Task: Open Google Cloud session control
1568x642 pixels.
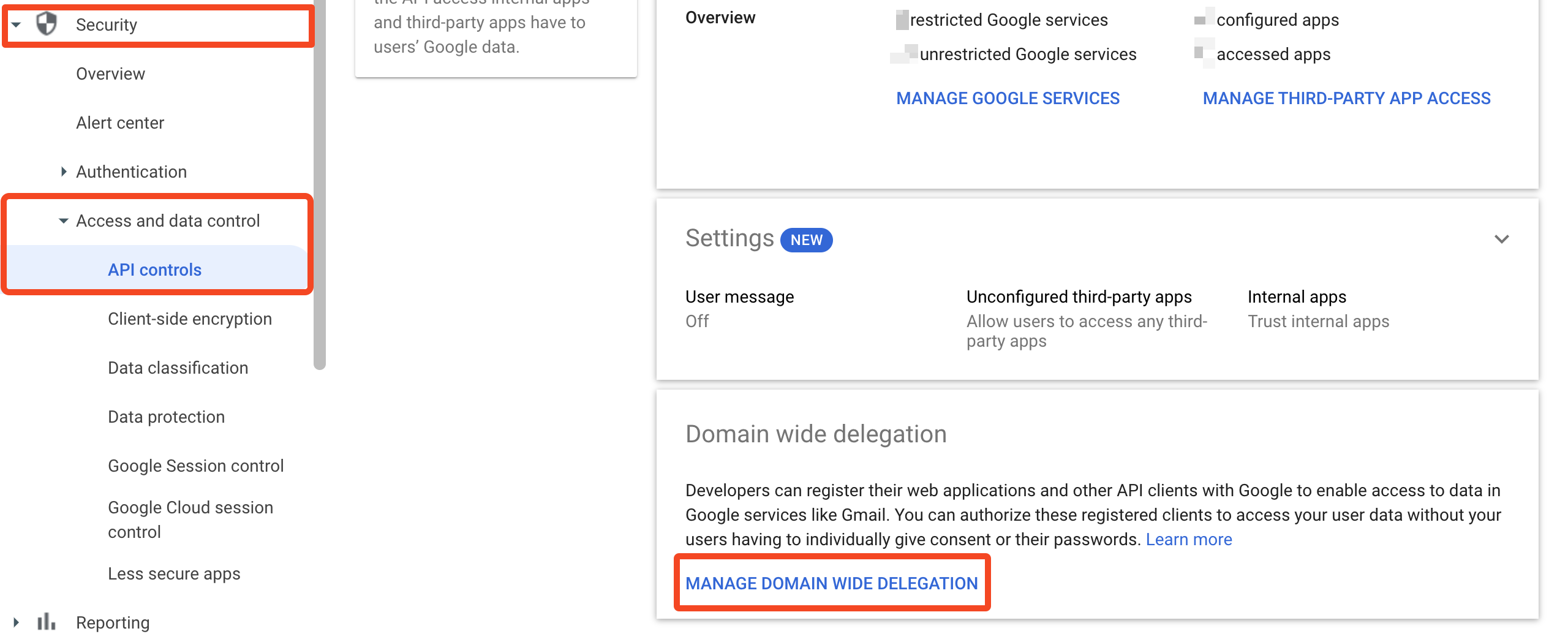Action: 190,519
